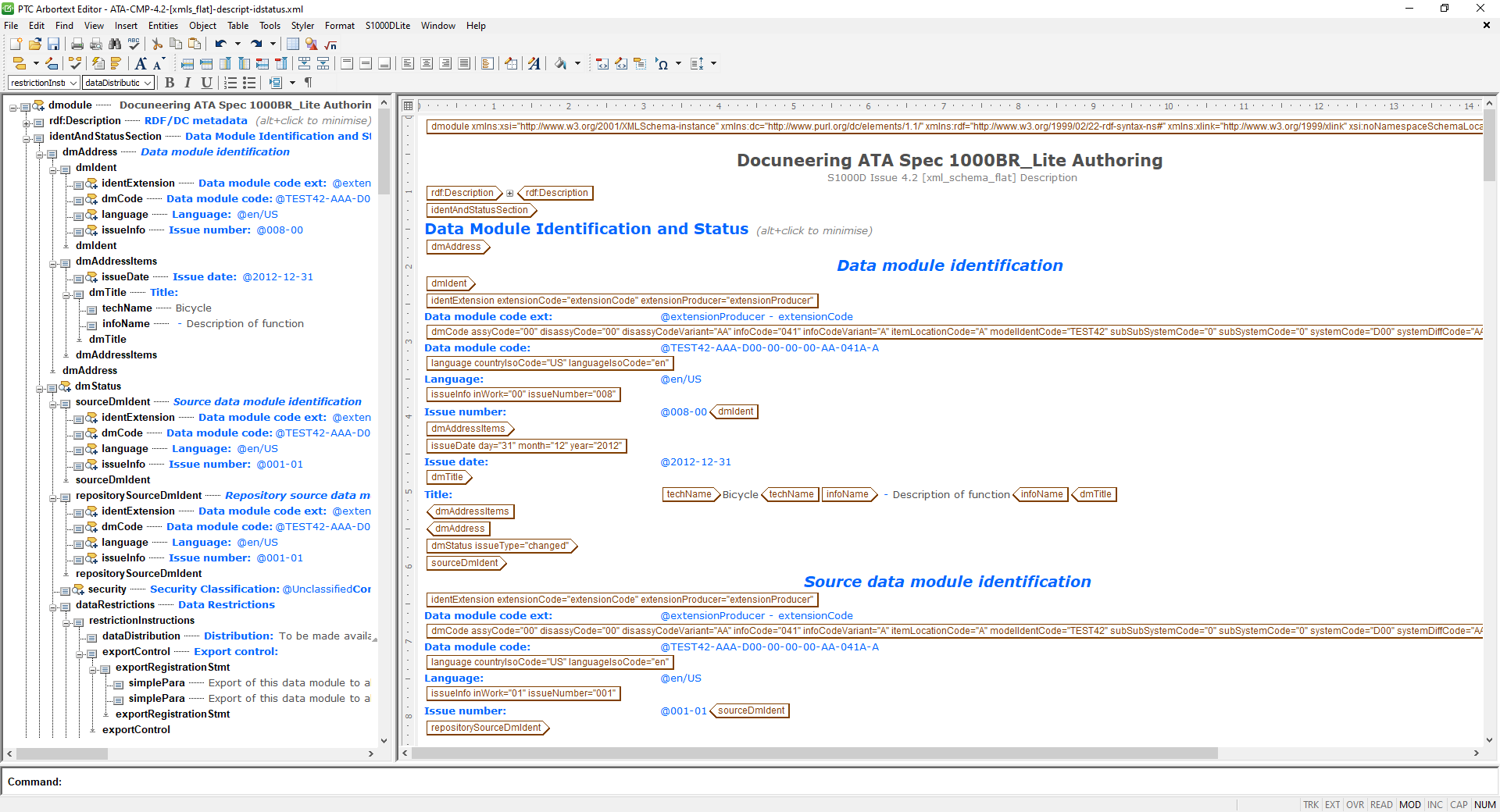
Task: Insert a table using the table icon
Action: coord(292,45)
